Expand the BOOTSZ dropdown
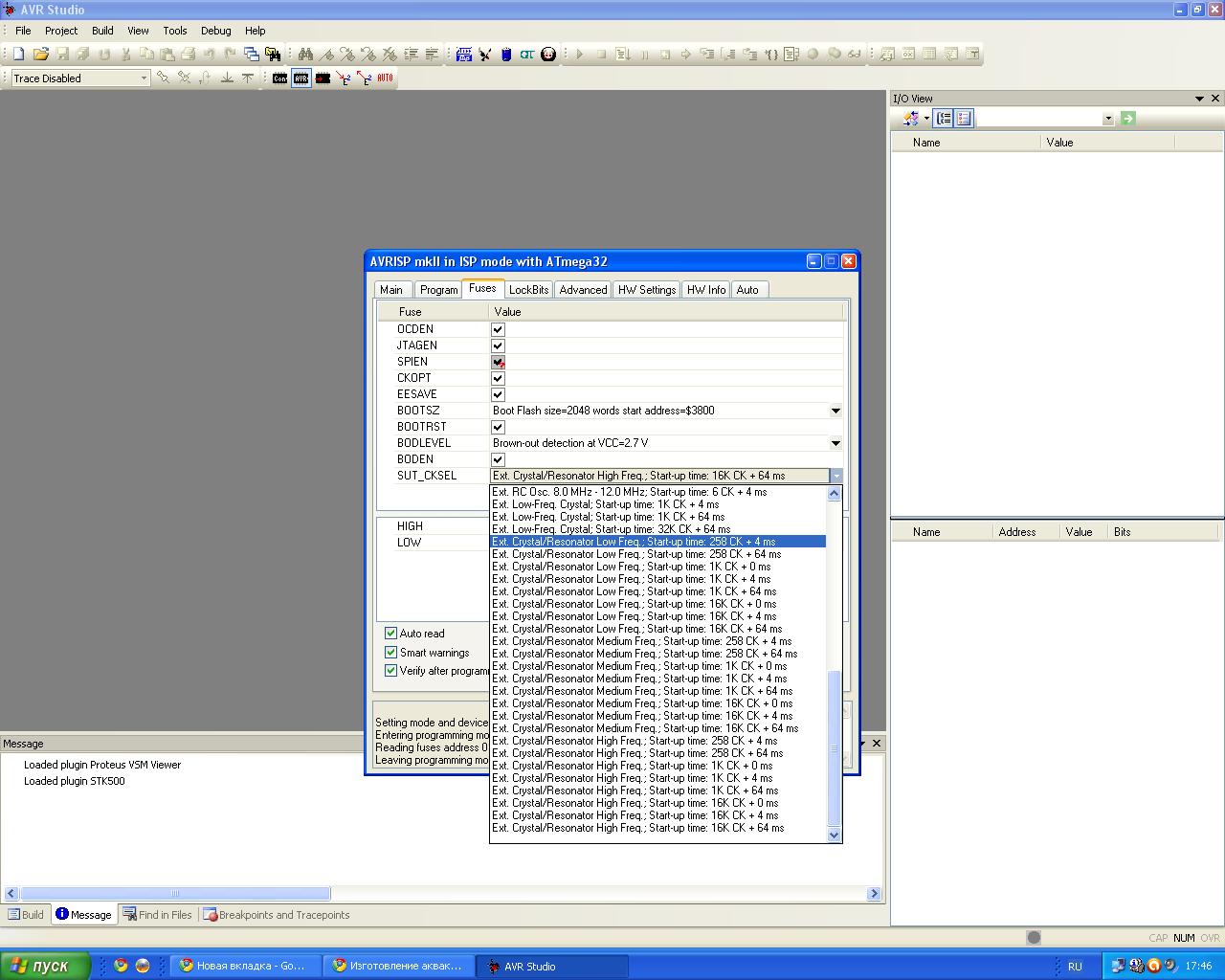Screen dimensions: 1225x980 (835, 411)
